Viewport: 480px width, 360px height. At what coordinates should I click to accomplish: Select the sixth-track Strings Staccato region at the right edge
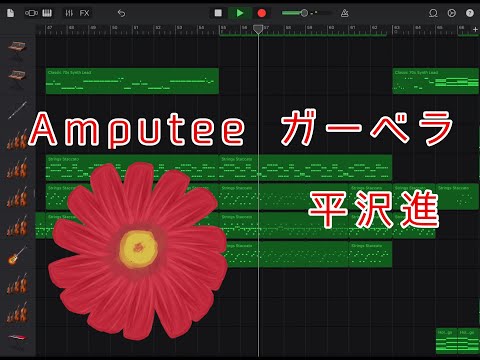(458, 196)
